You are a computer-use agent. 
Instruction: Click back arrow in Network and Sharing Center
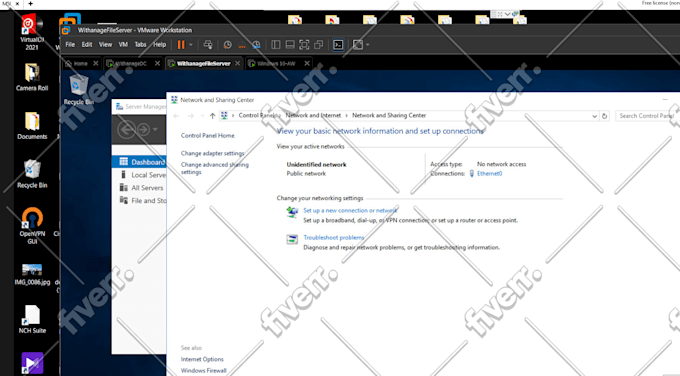pos(176,116)
